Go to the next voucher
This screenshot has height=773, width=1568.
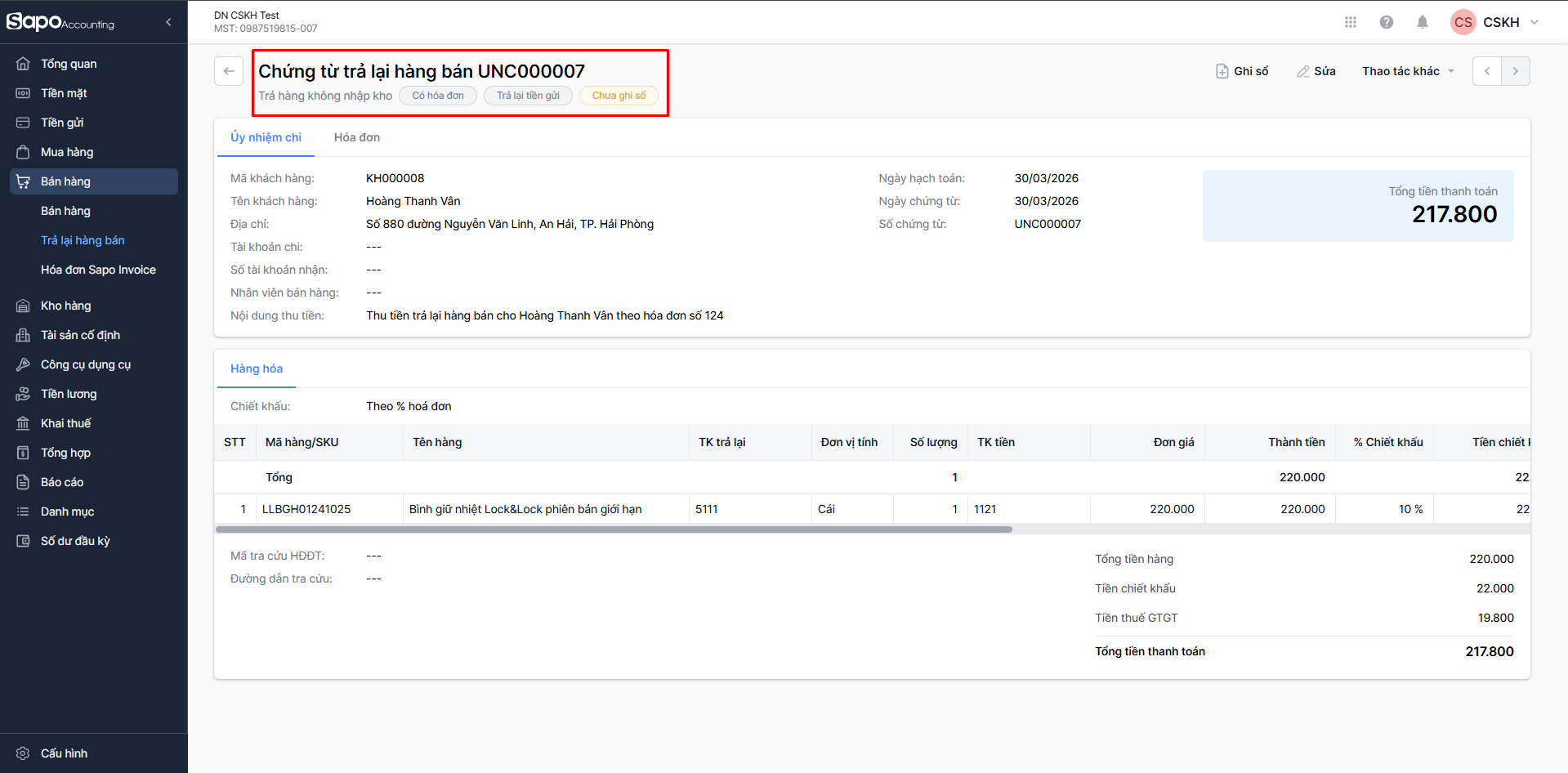click(1516, 71)
